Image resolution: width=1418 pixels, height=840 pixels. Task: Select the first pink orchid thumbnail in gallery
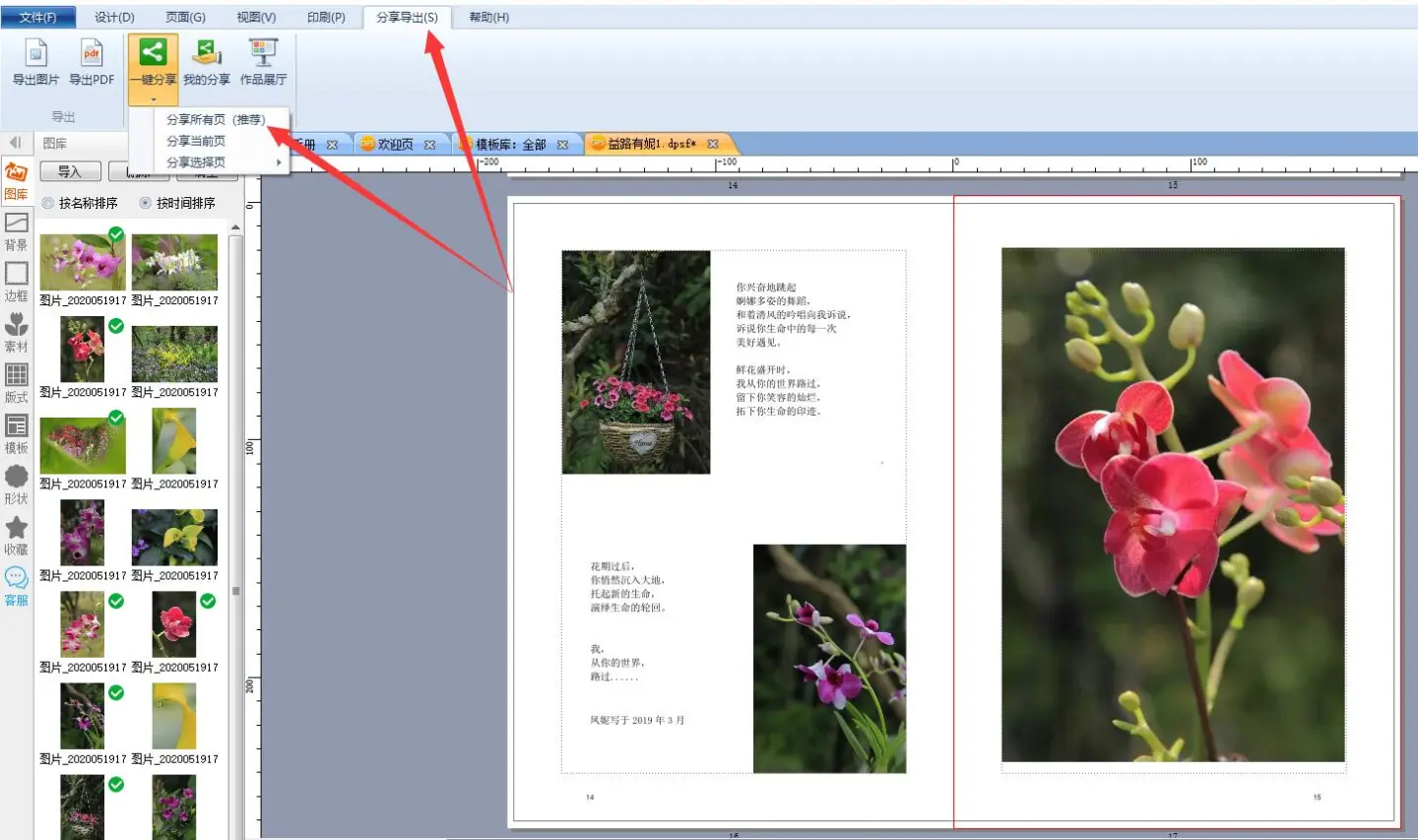tap(82, 261)
